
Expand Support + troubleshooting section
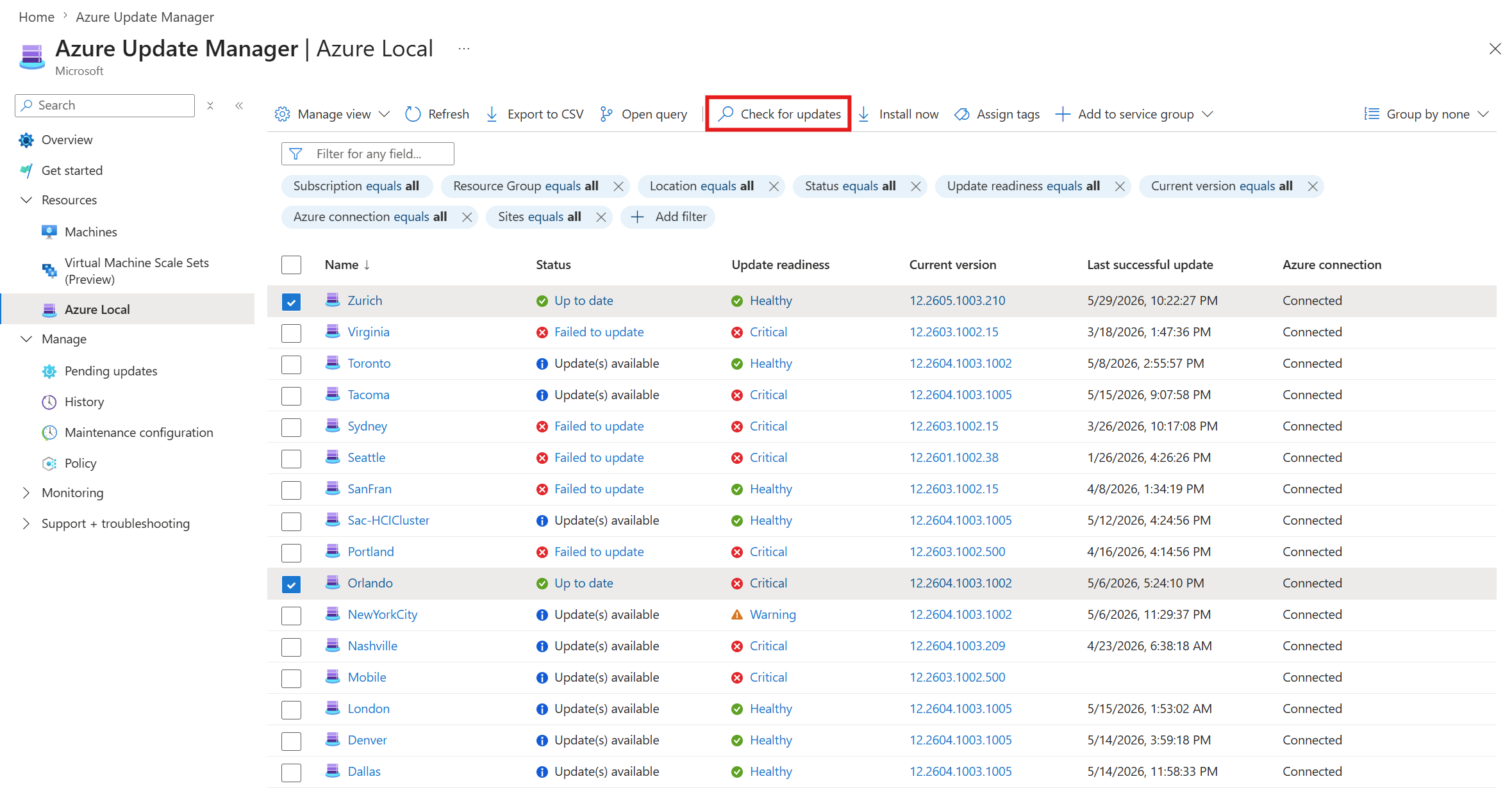tap(26, 523)
